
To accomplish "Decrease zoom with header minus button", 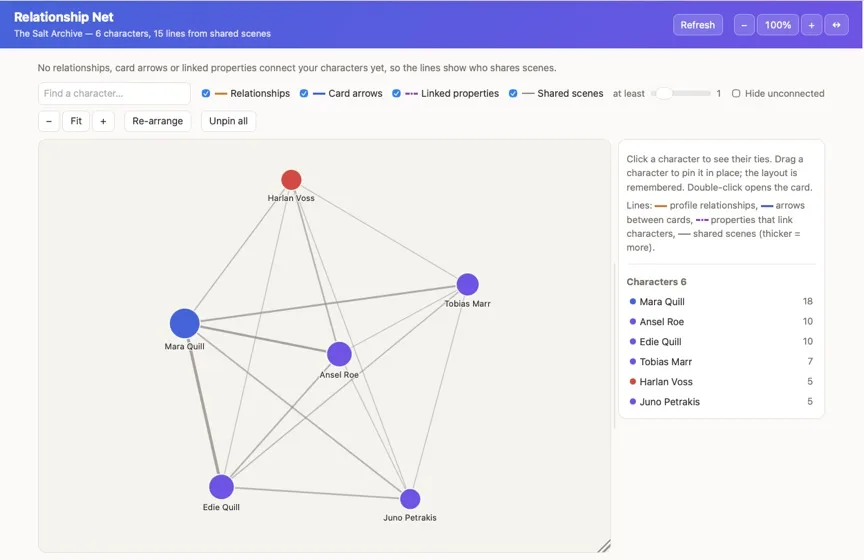I will click(x=744, y=25).
